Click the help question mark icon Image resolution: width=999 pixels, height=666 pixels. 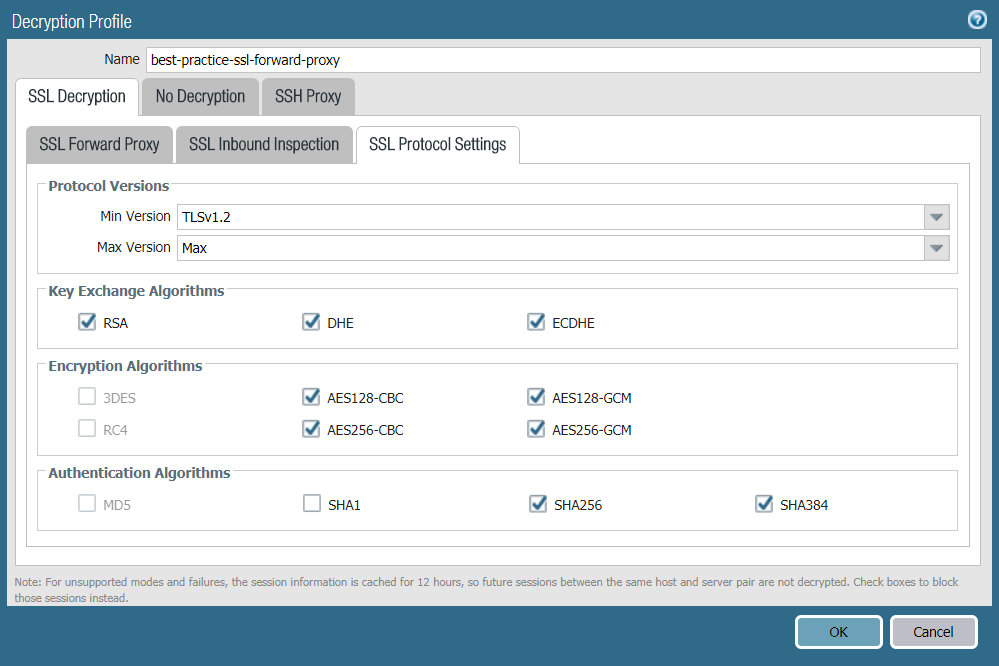coord(976,20)
